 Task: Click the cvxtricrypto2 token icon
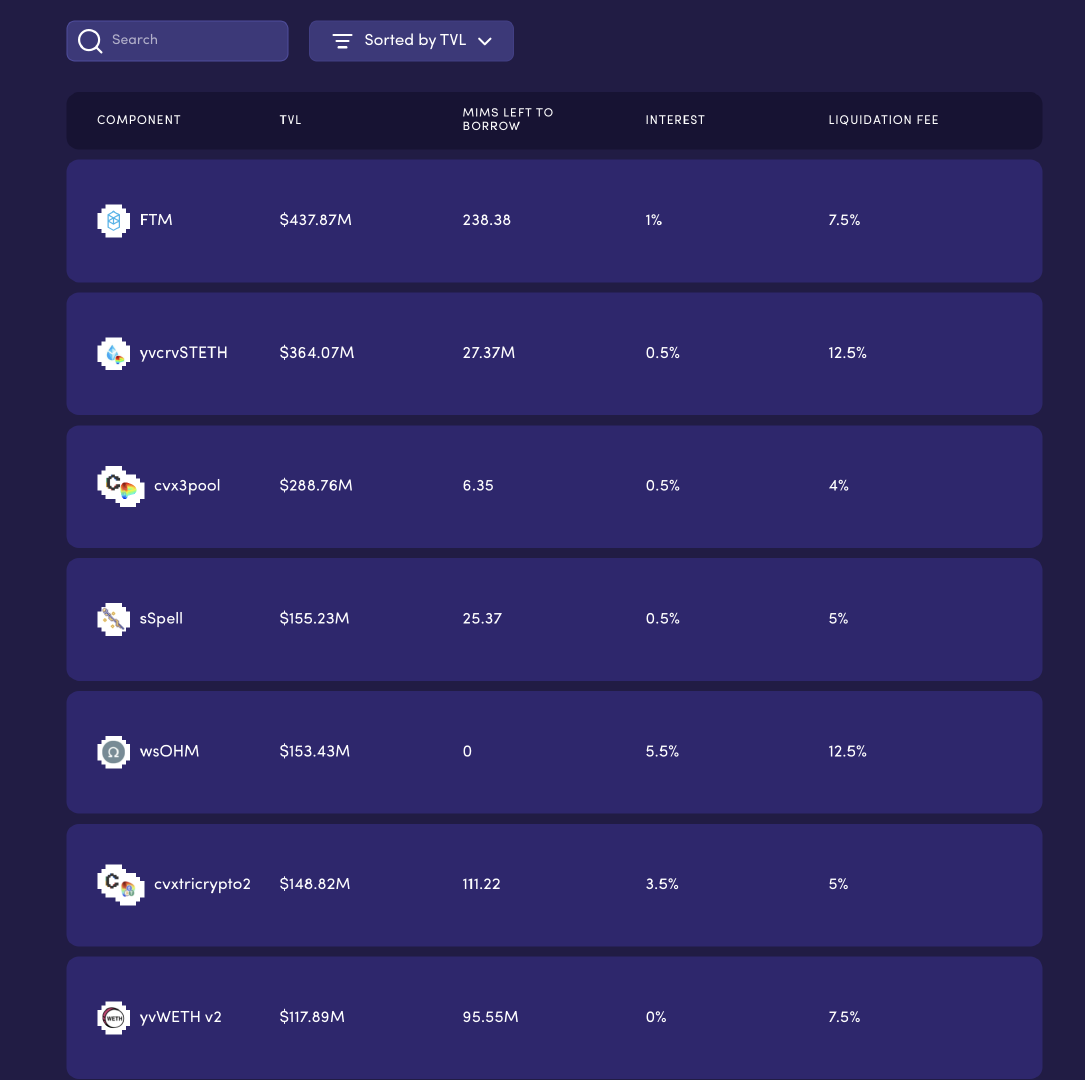click(120, 884)
